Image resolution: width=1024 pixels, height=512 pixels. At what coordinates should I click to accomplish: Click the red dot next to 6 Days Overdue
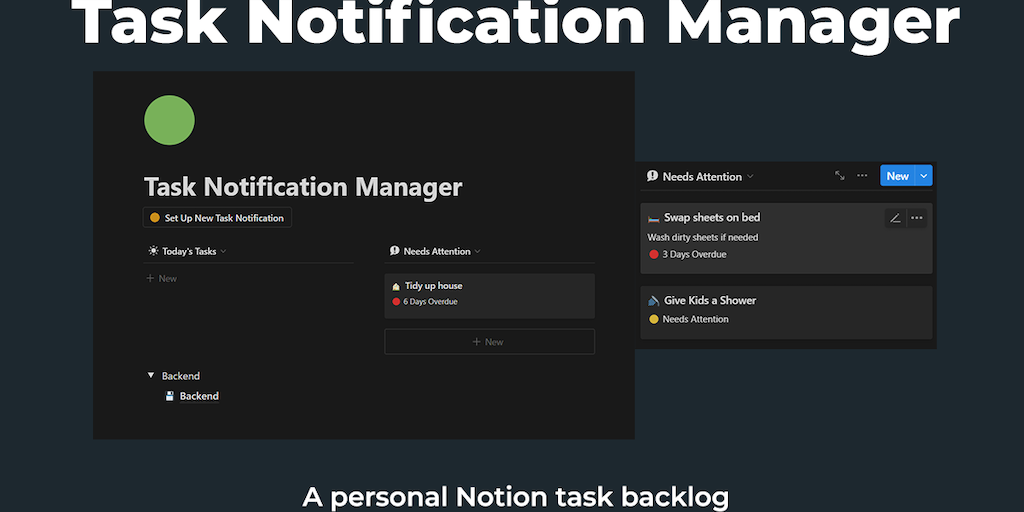(396, 302)
